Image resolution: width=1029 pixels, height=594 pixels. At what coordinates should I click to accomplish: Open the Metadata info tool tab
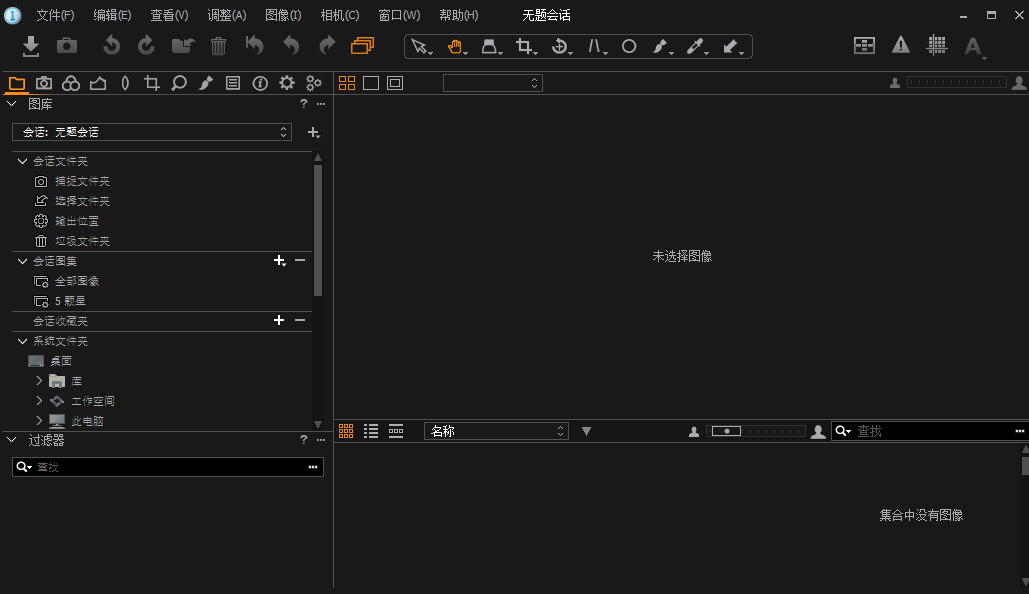260,83
